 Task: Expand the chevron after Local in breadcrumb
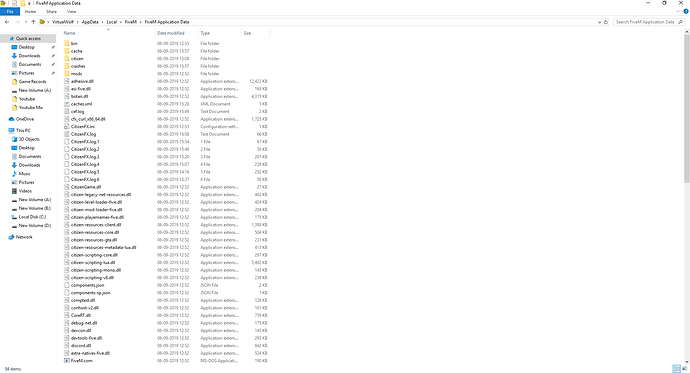click(x=121, y=22)
